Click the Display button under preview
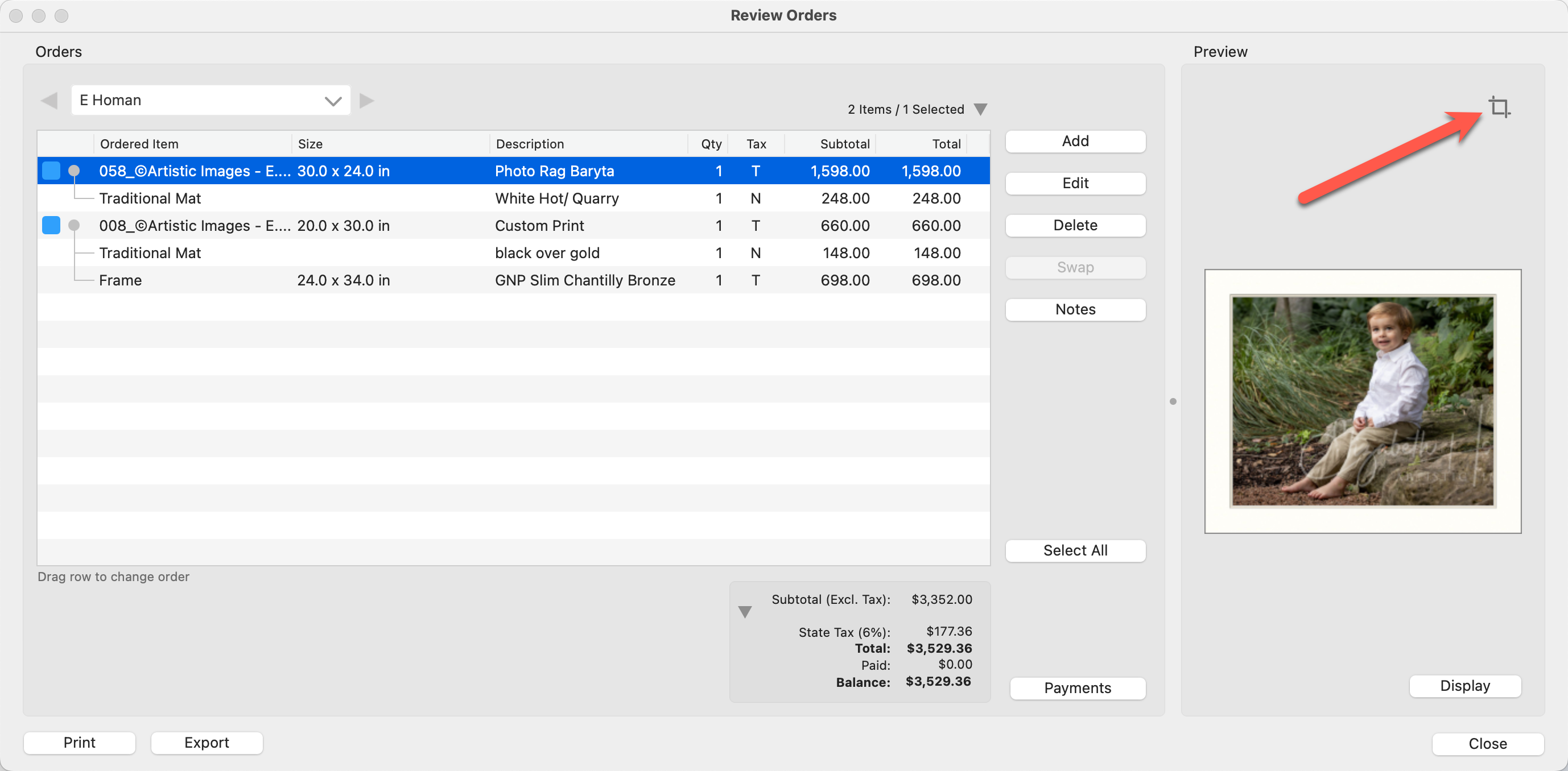The width and height of the screenshot is (1568, 771). coord(1464,686)
